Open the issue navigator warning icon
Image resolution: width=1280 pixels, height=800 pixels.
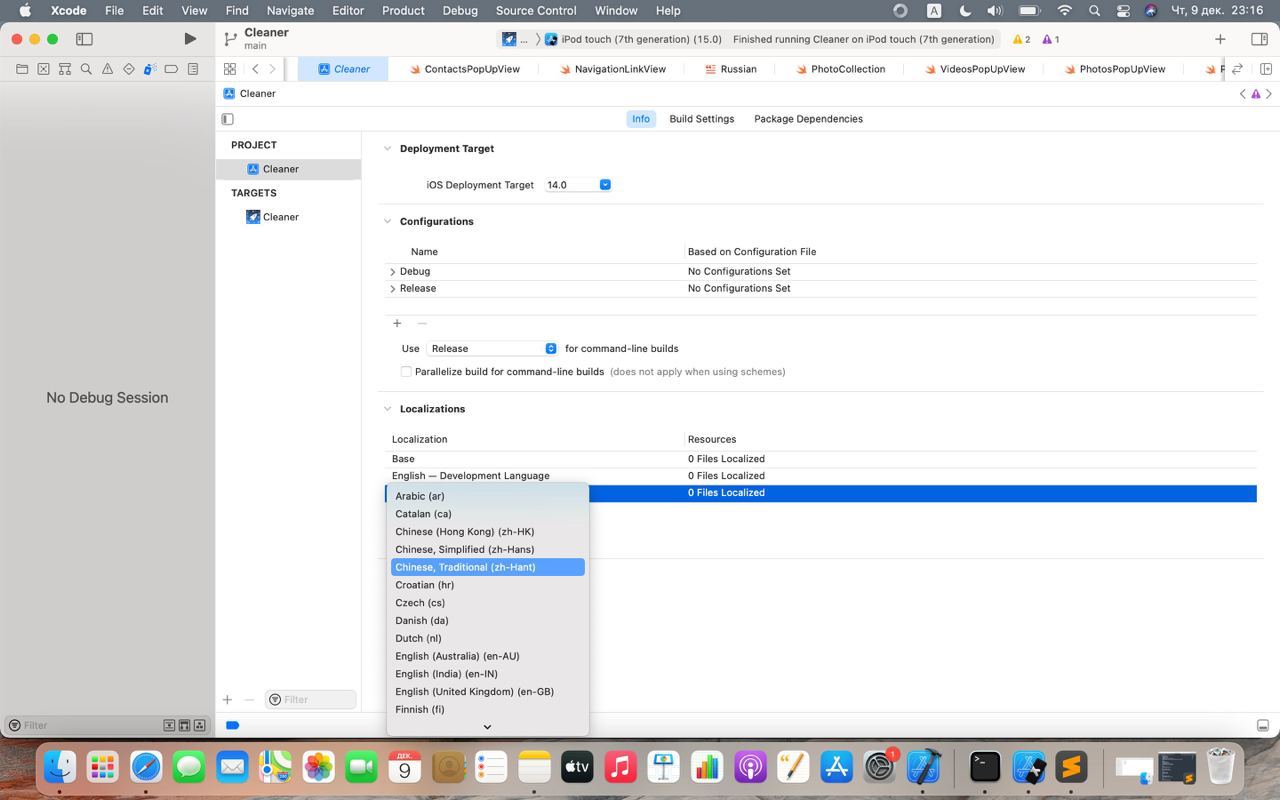click(107, 69)
